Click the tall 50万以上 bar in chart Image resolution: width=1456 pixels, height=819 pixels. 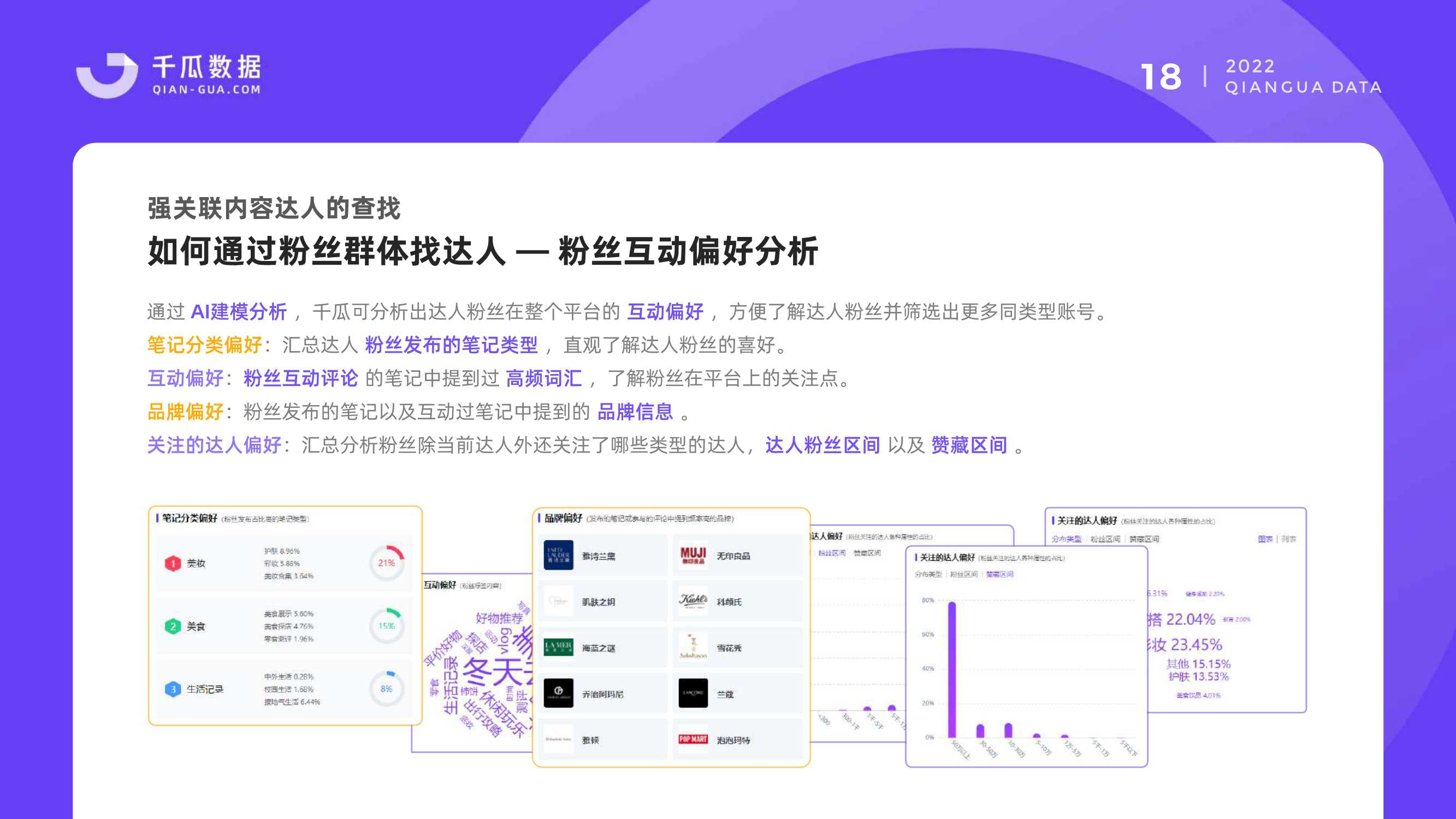(952, 670)
